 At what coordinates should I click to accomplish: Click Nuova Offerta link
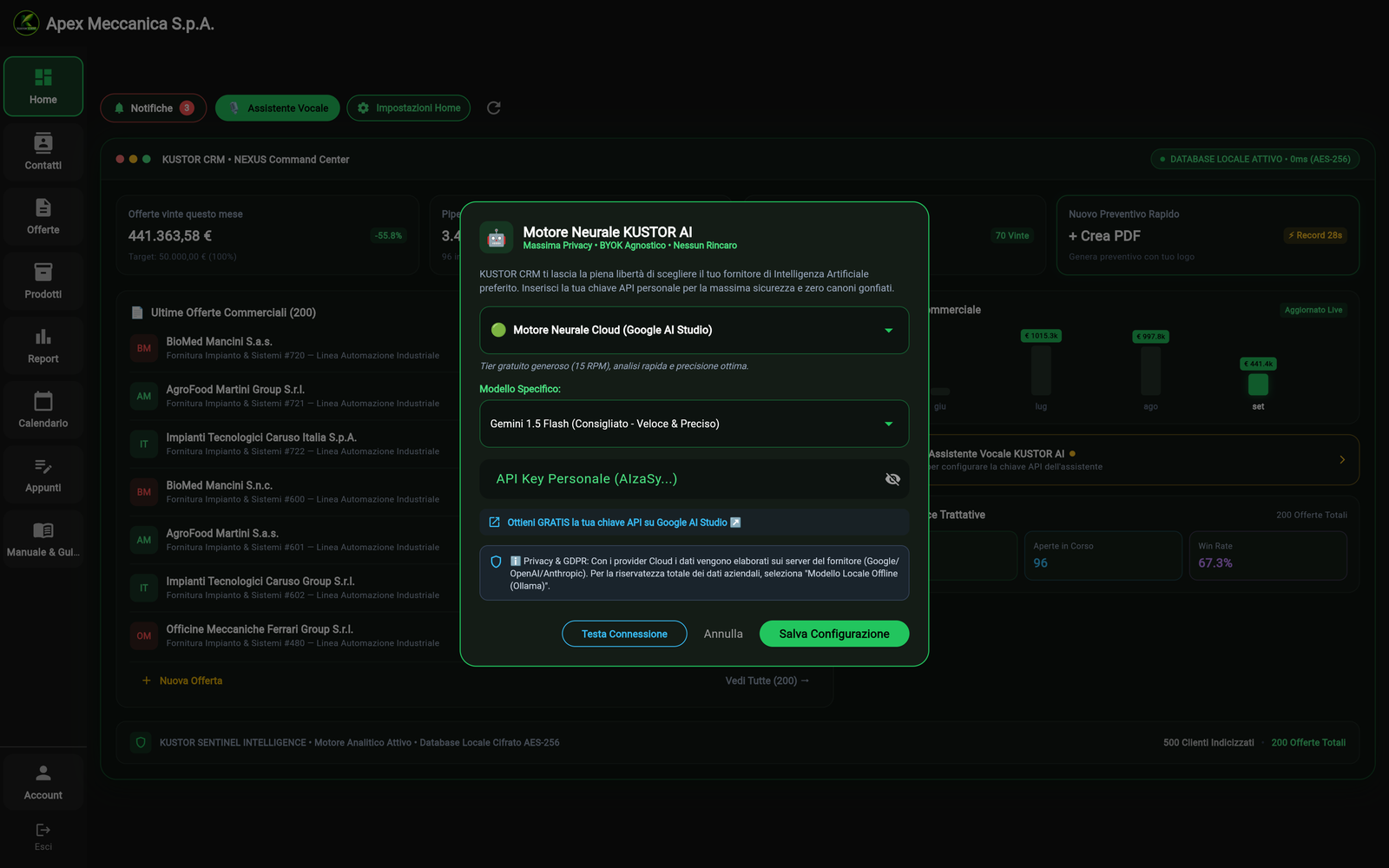182,681
